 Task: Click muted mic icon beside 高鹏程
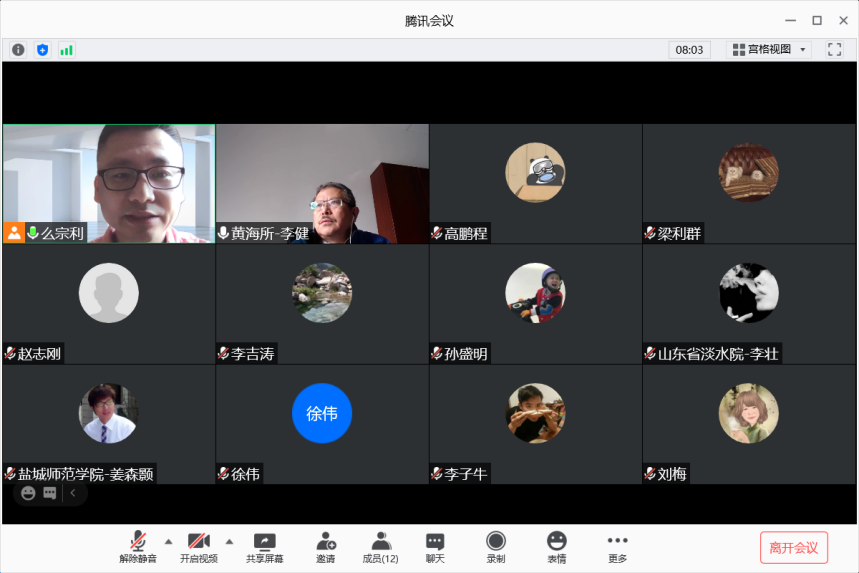[437, 233]
